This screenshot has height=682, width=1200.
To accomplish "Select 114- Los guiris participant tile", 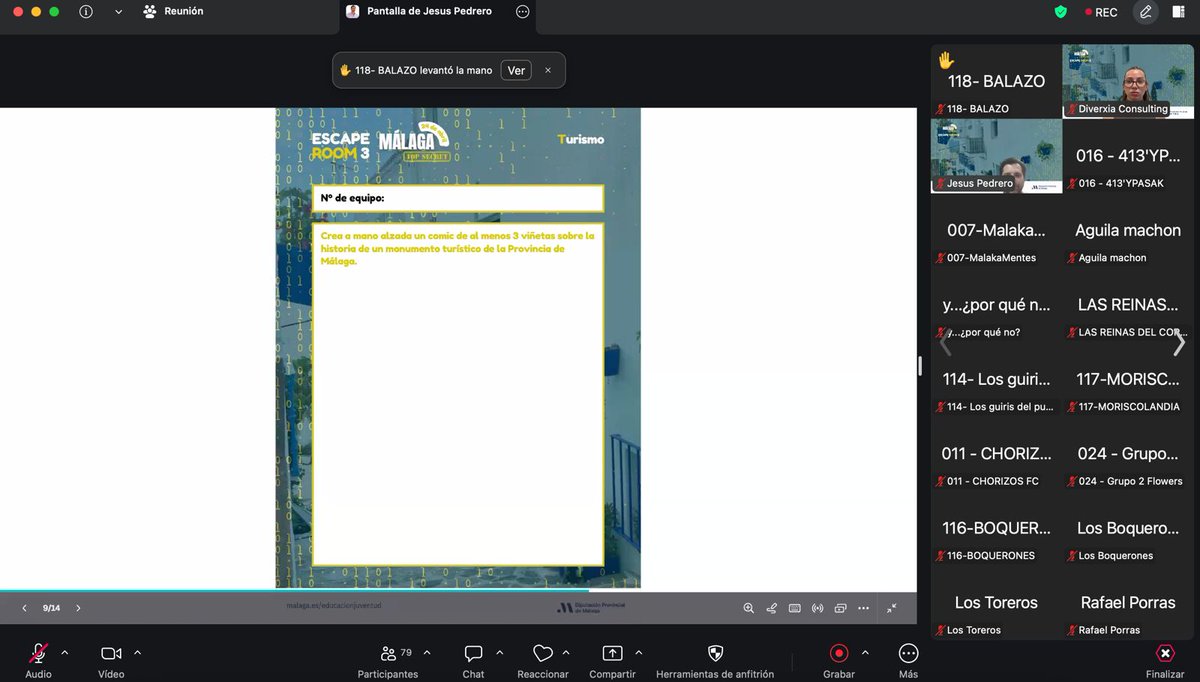I will pos(996,379).
